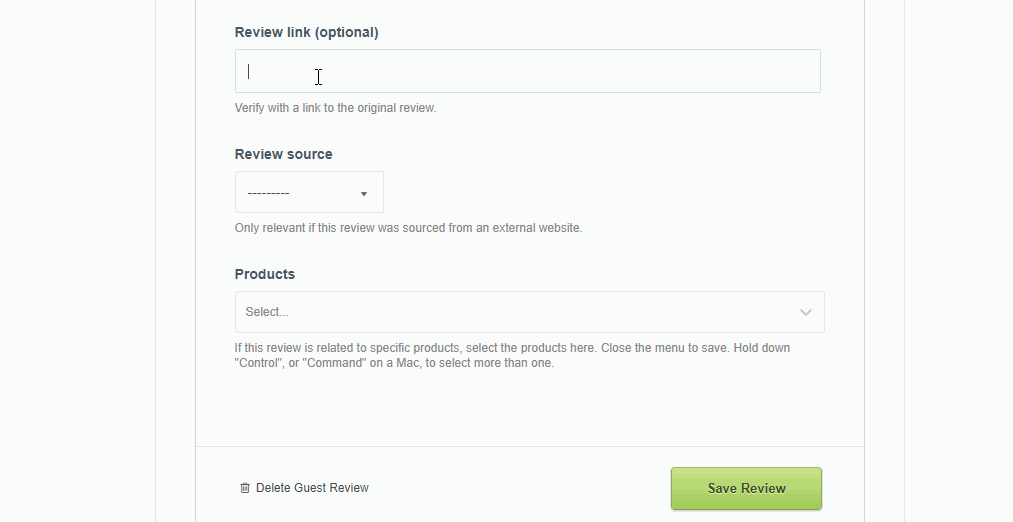The width and height of the screenshot is (1013, 522).
Task: Click the "Products" field label
Action: [x=264, y=274]
